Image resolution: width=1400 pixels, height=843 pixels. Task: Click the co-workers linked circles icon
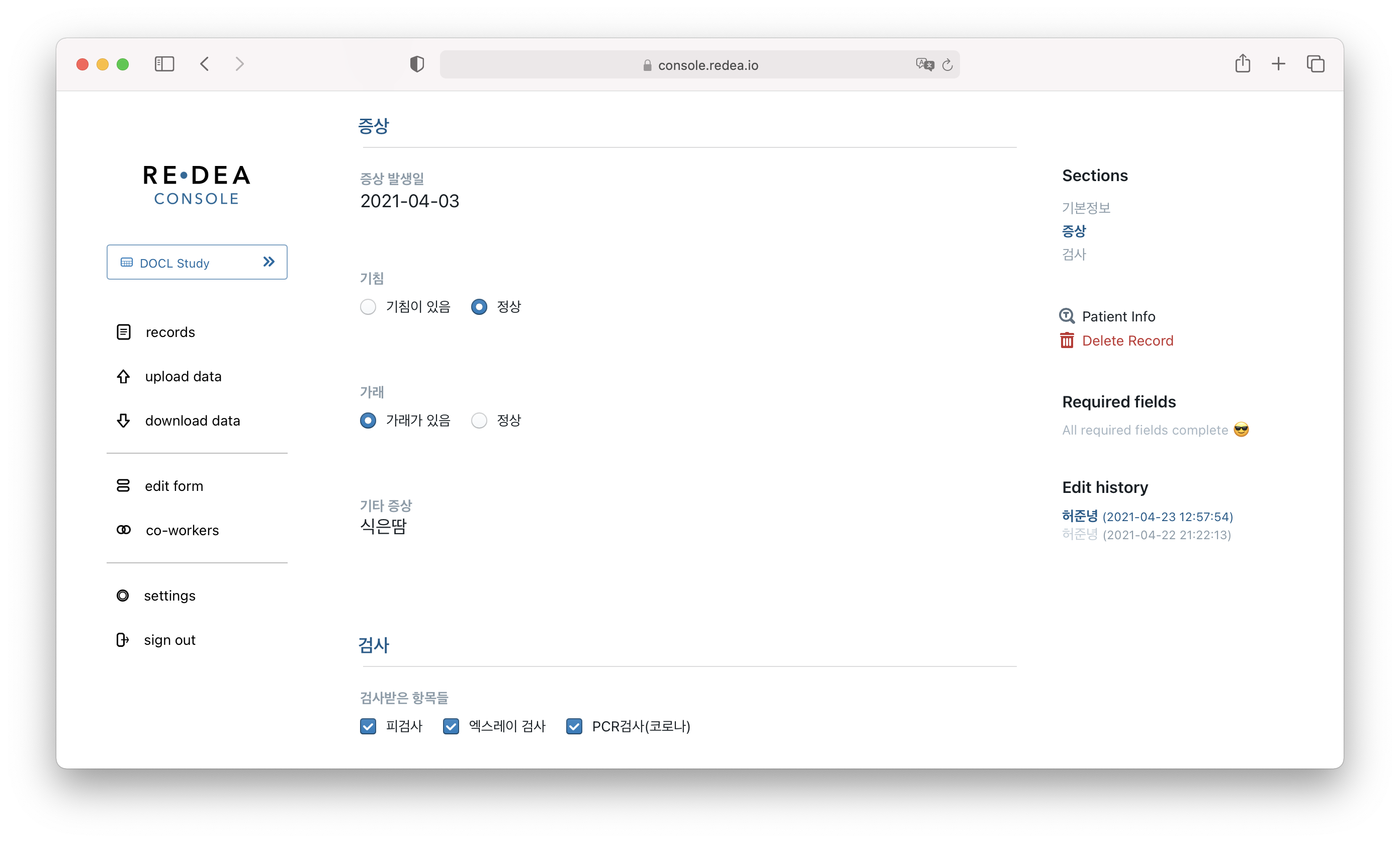point(123,530)
